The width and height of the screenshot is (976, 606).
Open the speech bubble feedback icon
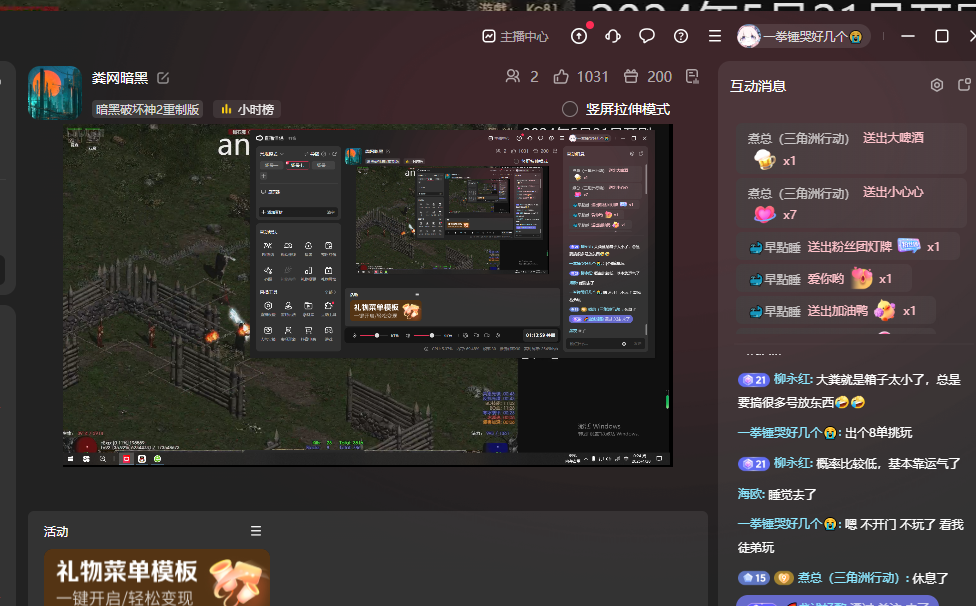point(647,36)
